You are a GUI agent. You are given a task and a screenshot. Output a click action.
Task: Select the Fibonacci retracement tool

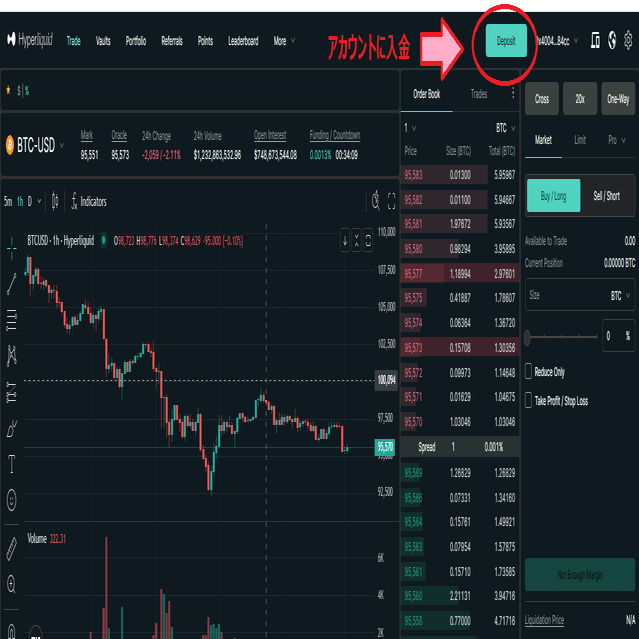(x=12, y=320)
